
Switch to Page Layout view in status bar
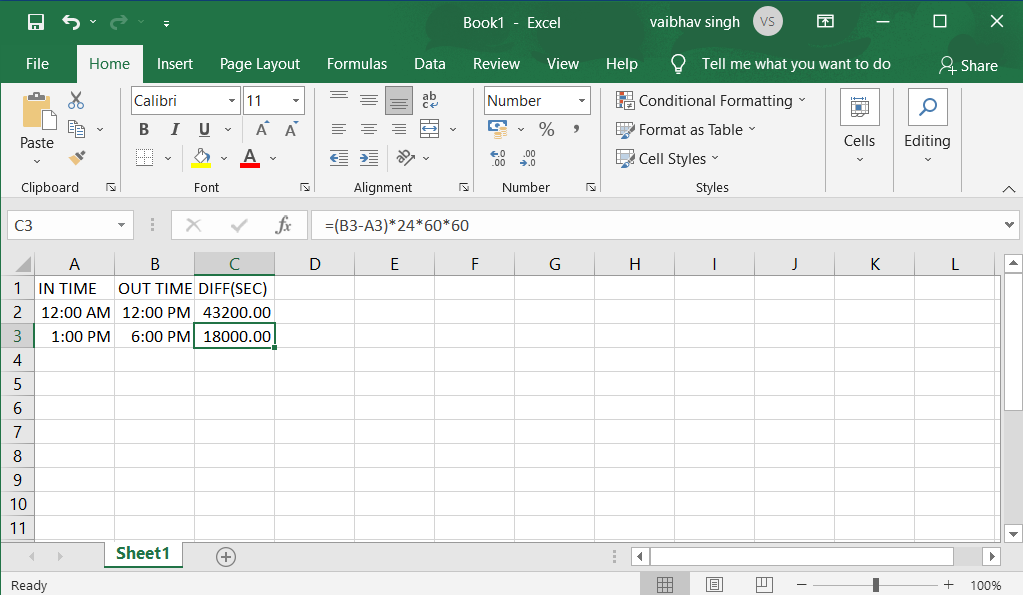[x=714, y=585]
